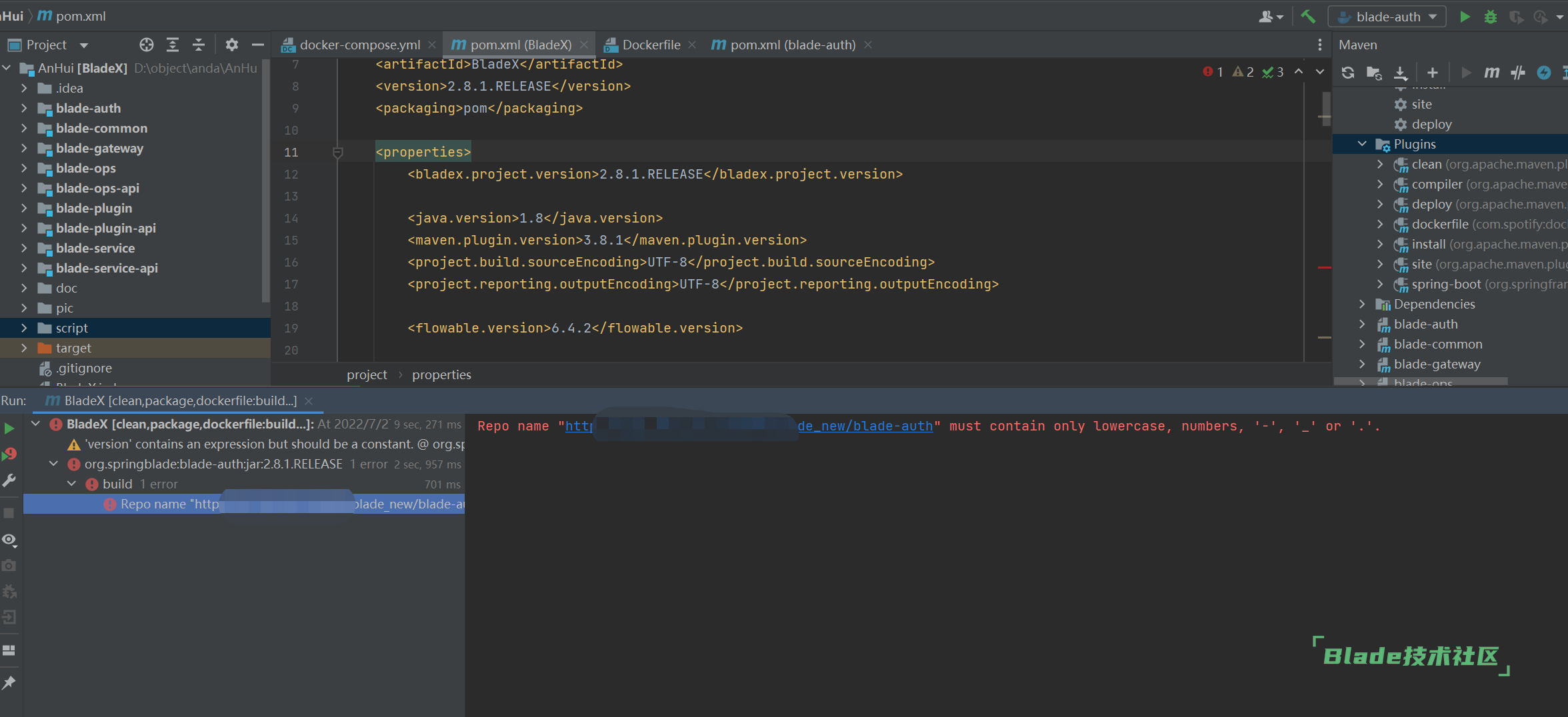Click the Stop square icon in Run panel
Viewport: 1568px width, 717px height.
[9, 512]
